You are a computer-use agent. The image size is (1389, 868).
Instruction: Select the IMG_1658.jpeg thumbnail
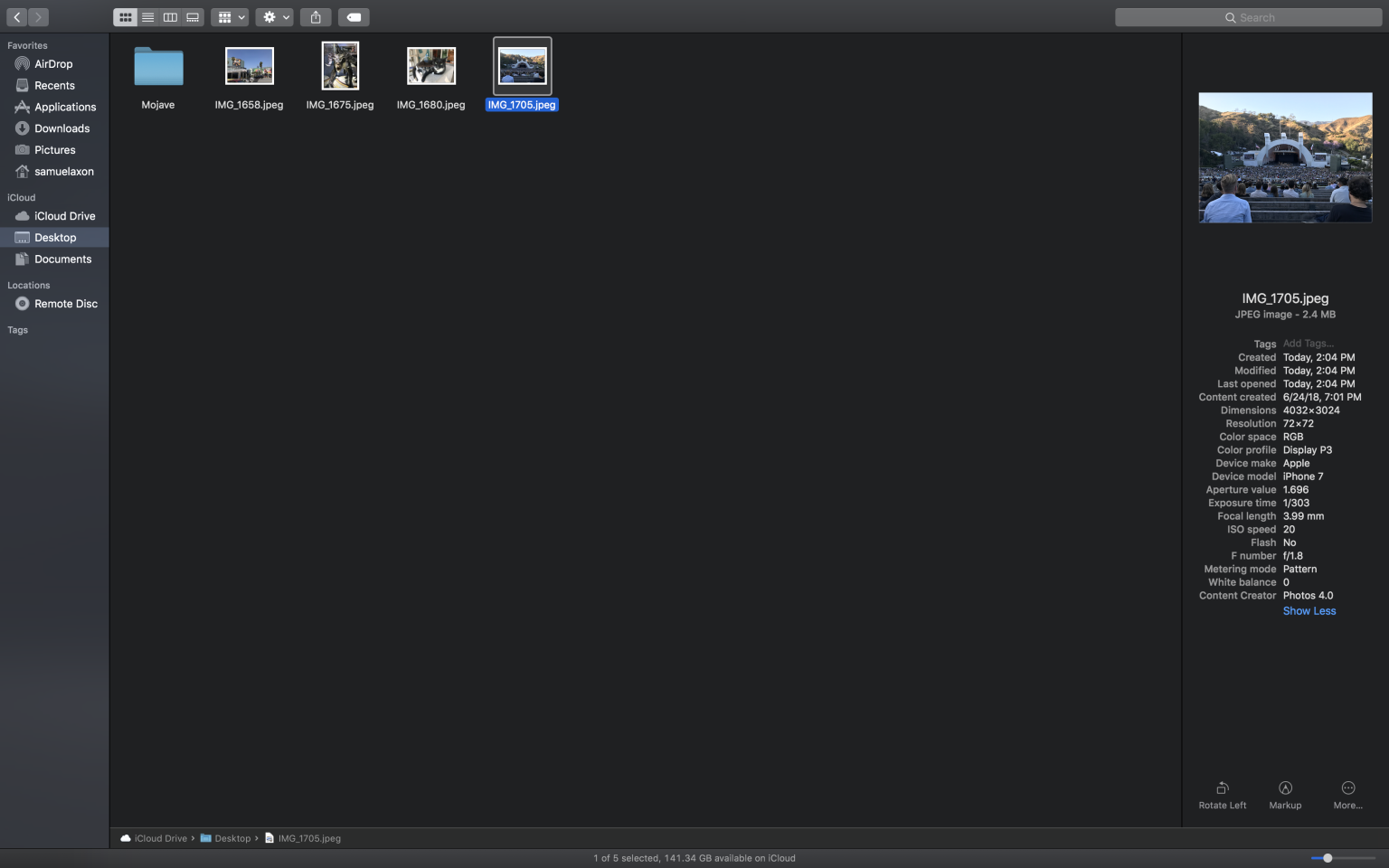pyautogui.click(x=249, y=65)
